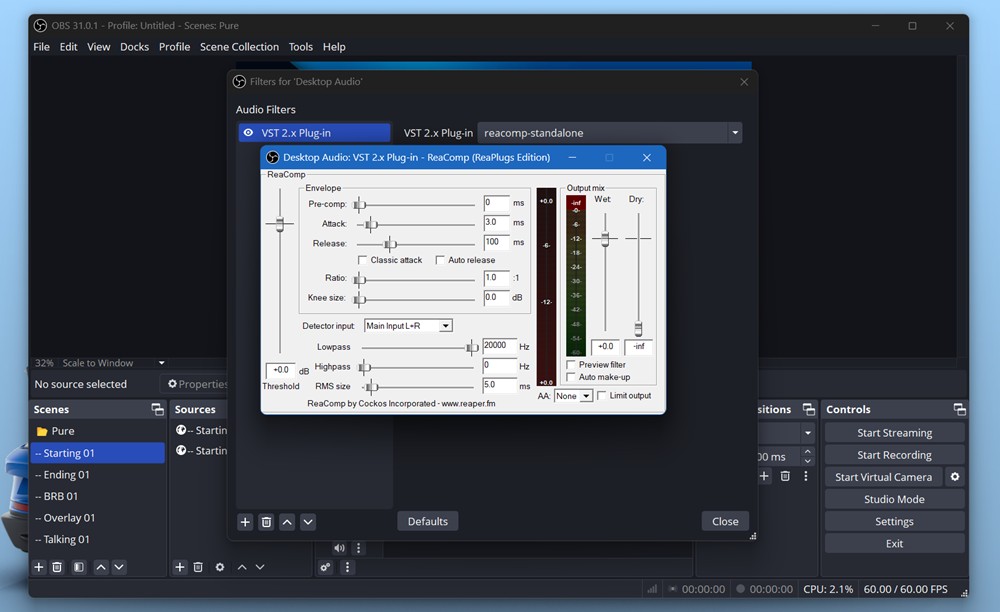Click the eye icon on VST 2.x Plug-in filter
Image resolution: width=1000 pixels, height=612 pixels.
tap(247, 131)
